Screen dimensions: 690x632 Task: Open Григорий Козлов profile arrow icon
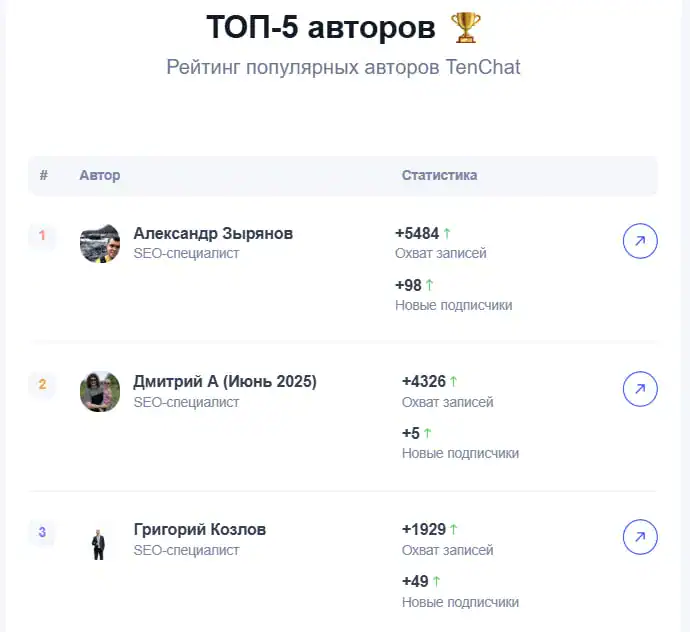tap(640, 537)
